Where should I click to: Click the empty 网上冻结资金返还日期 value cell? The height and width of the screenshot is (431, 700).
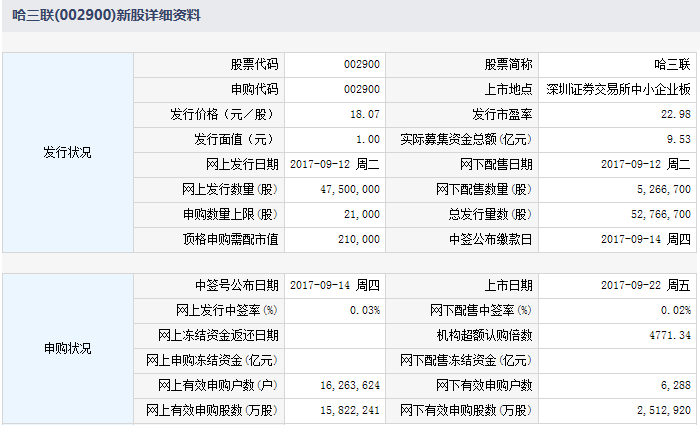(x=335, y=335)
